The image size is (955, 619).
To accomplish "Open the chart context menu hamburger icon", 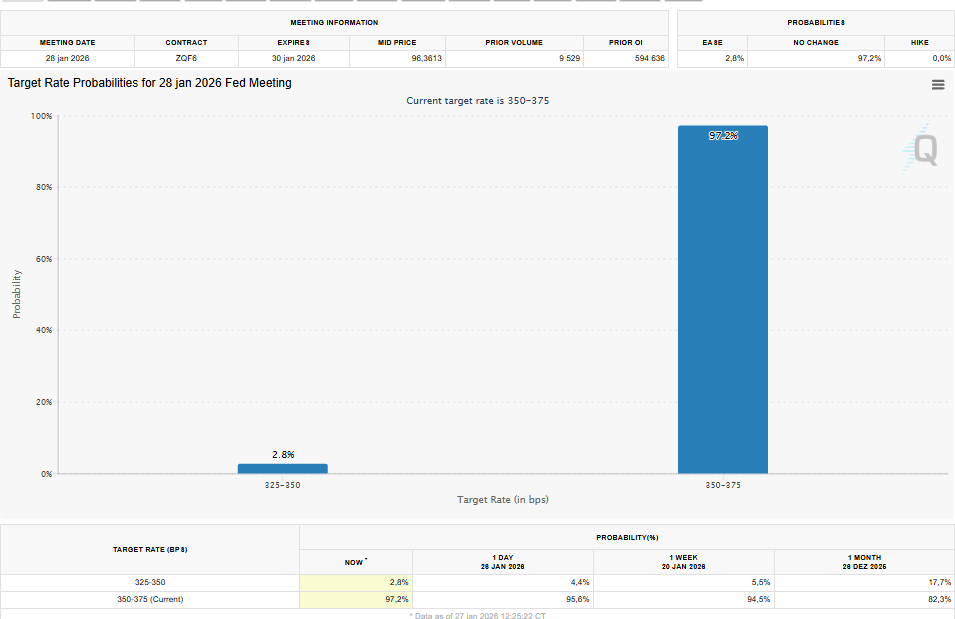I will [x=938, y=85].
